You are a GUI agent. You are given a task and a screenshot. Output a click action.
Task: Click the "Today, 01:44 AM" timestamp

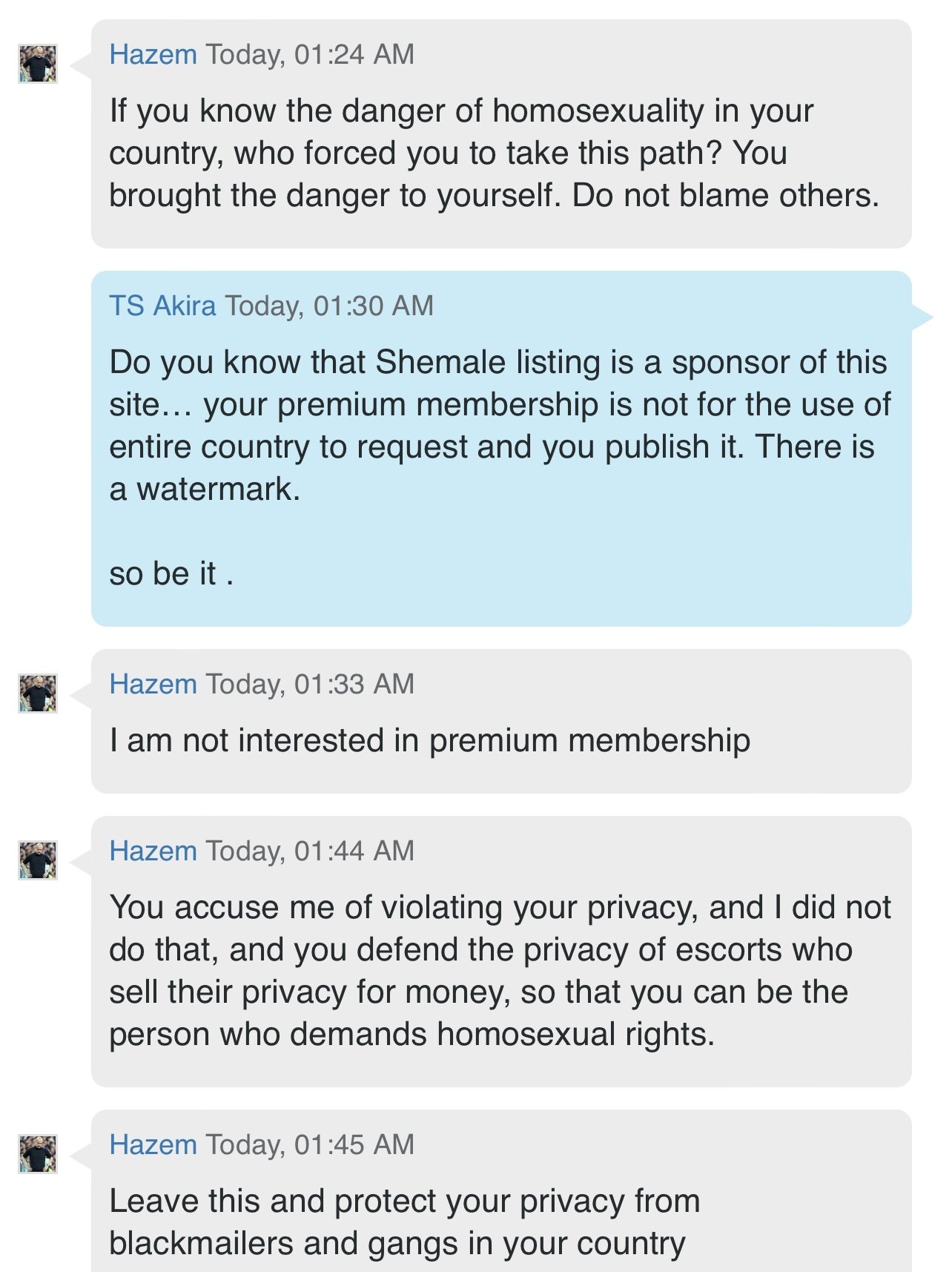(310, 851)
